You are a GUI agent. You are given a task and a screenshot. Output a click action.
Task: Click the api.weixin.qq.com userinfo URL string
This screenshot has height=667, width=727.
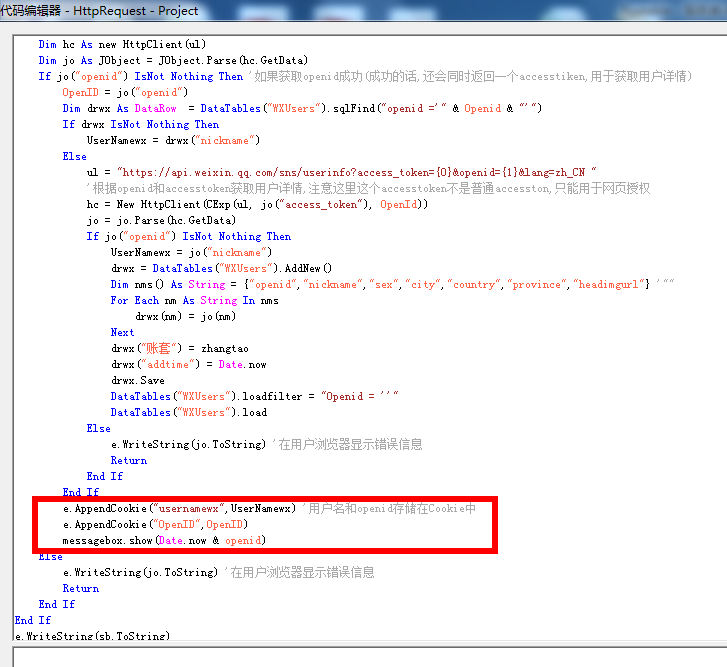(357, 172)
